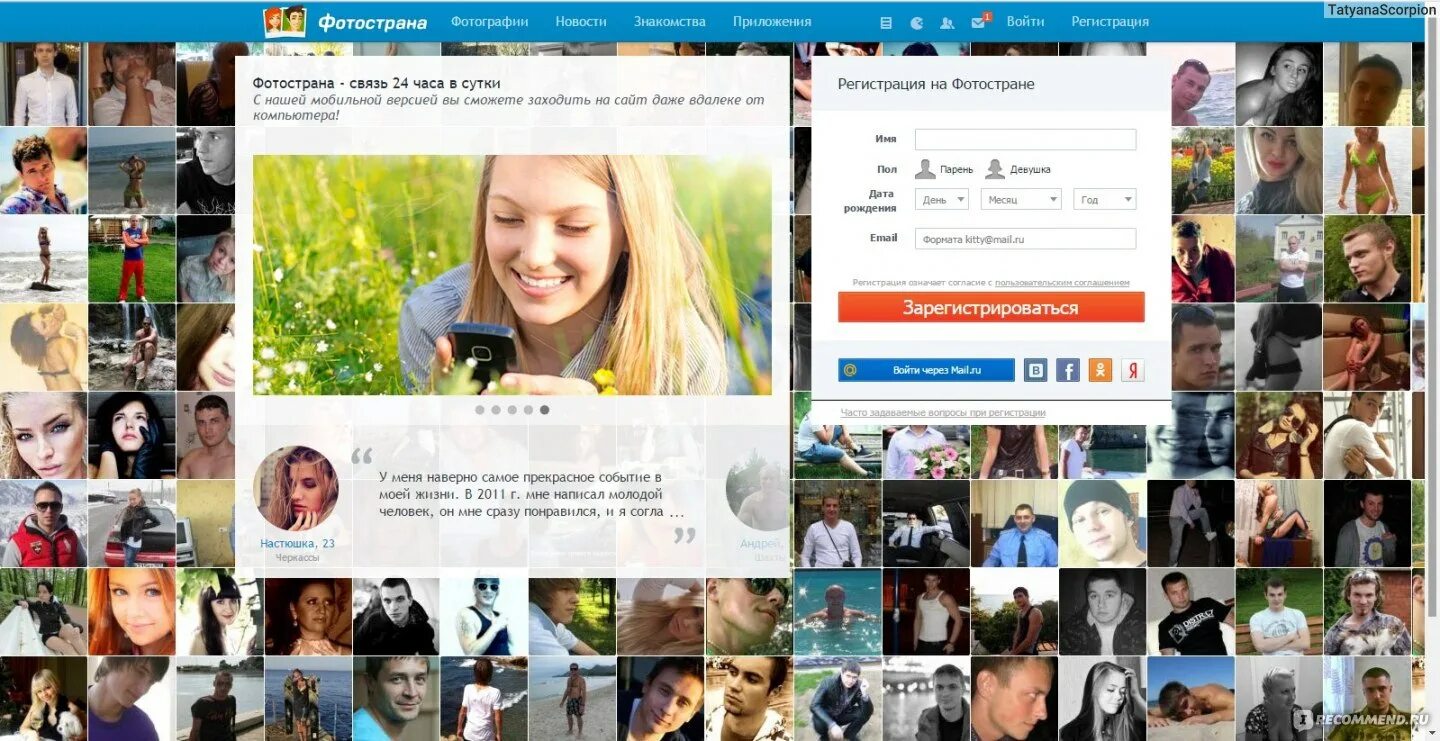Open the Месяц birth month dropdown
1440x741 pixels.
(x=1021, y=200)
